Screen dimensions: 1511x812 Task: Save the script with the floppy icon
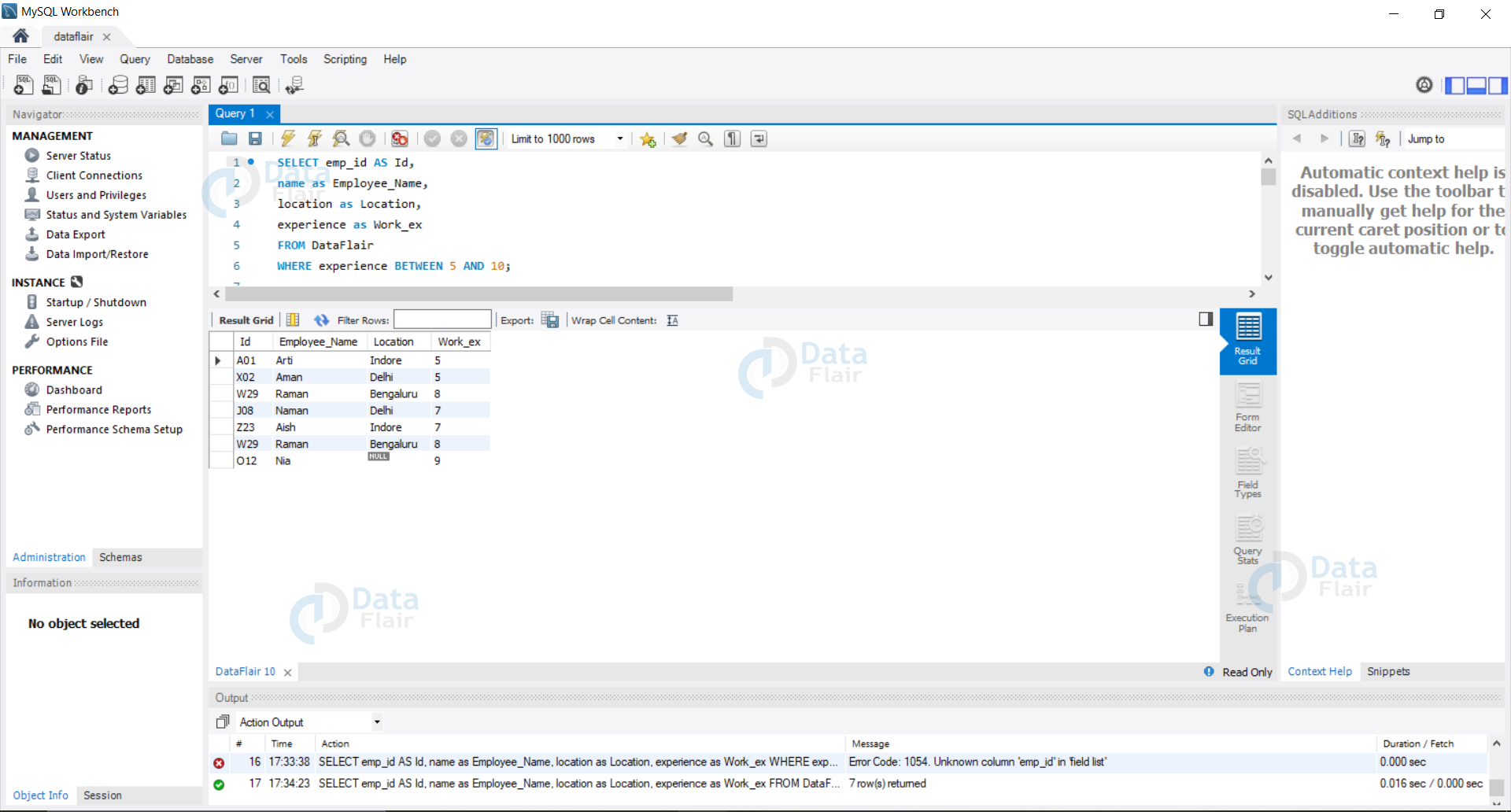tap(255, 139)
